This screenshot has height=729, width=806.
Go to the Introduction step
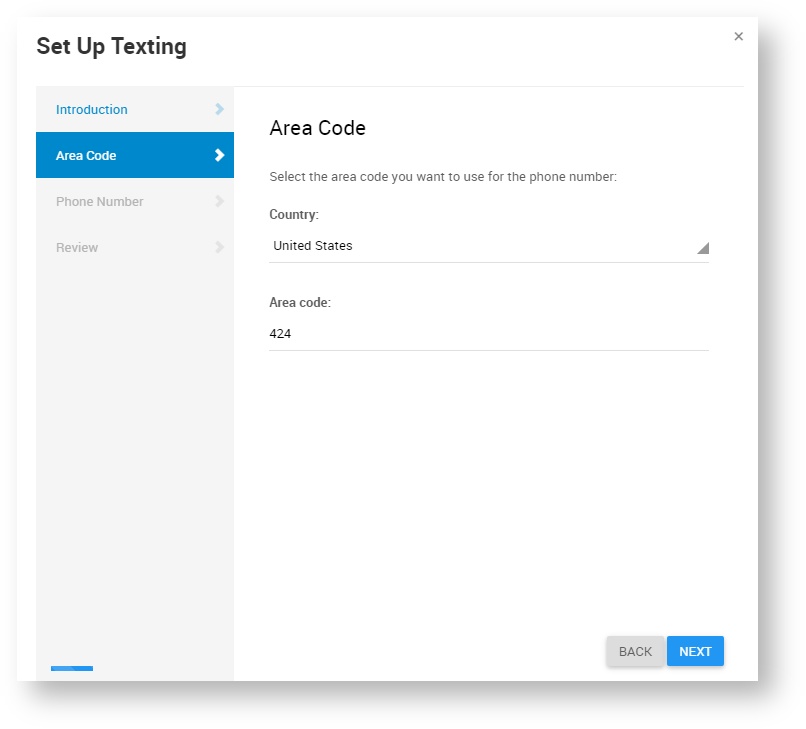pos(92,109)
